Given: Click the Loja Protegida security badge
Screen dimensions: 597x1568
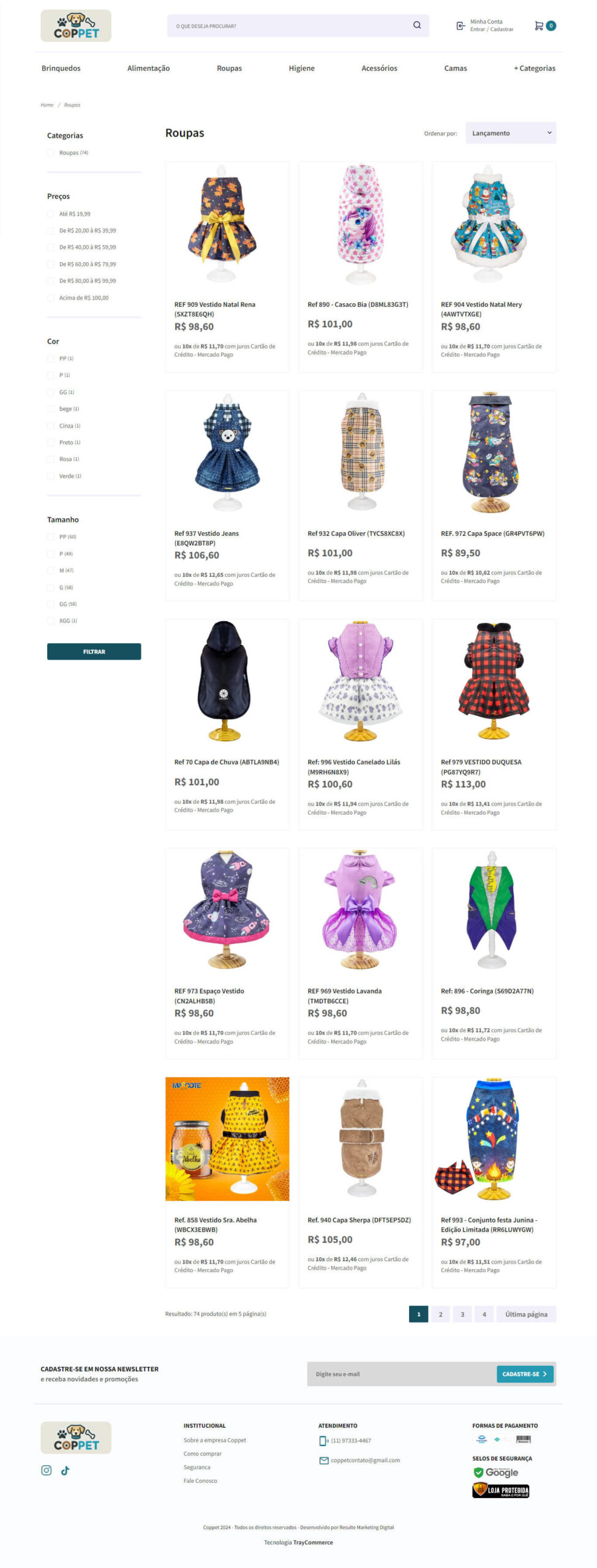Looking at the screenshot, I should pos(500,1490).
